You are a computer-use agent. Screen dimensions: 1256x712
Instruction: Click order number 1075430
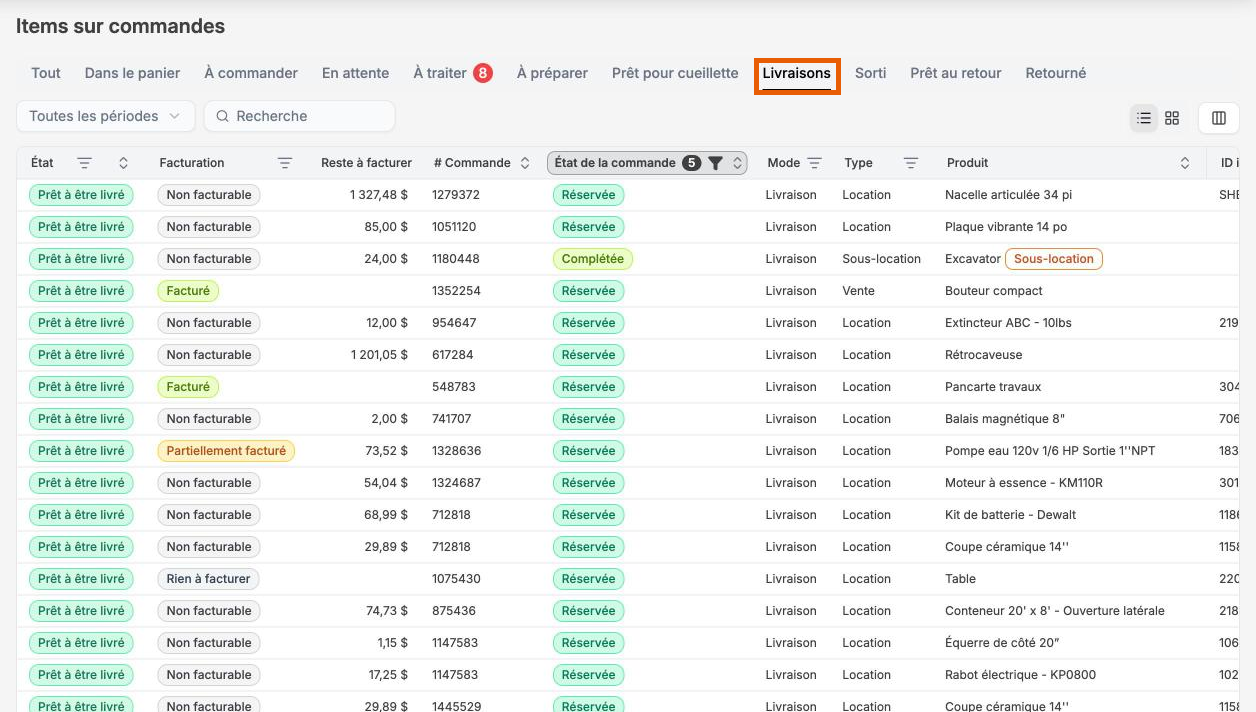tap(456, 579)
